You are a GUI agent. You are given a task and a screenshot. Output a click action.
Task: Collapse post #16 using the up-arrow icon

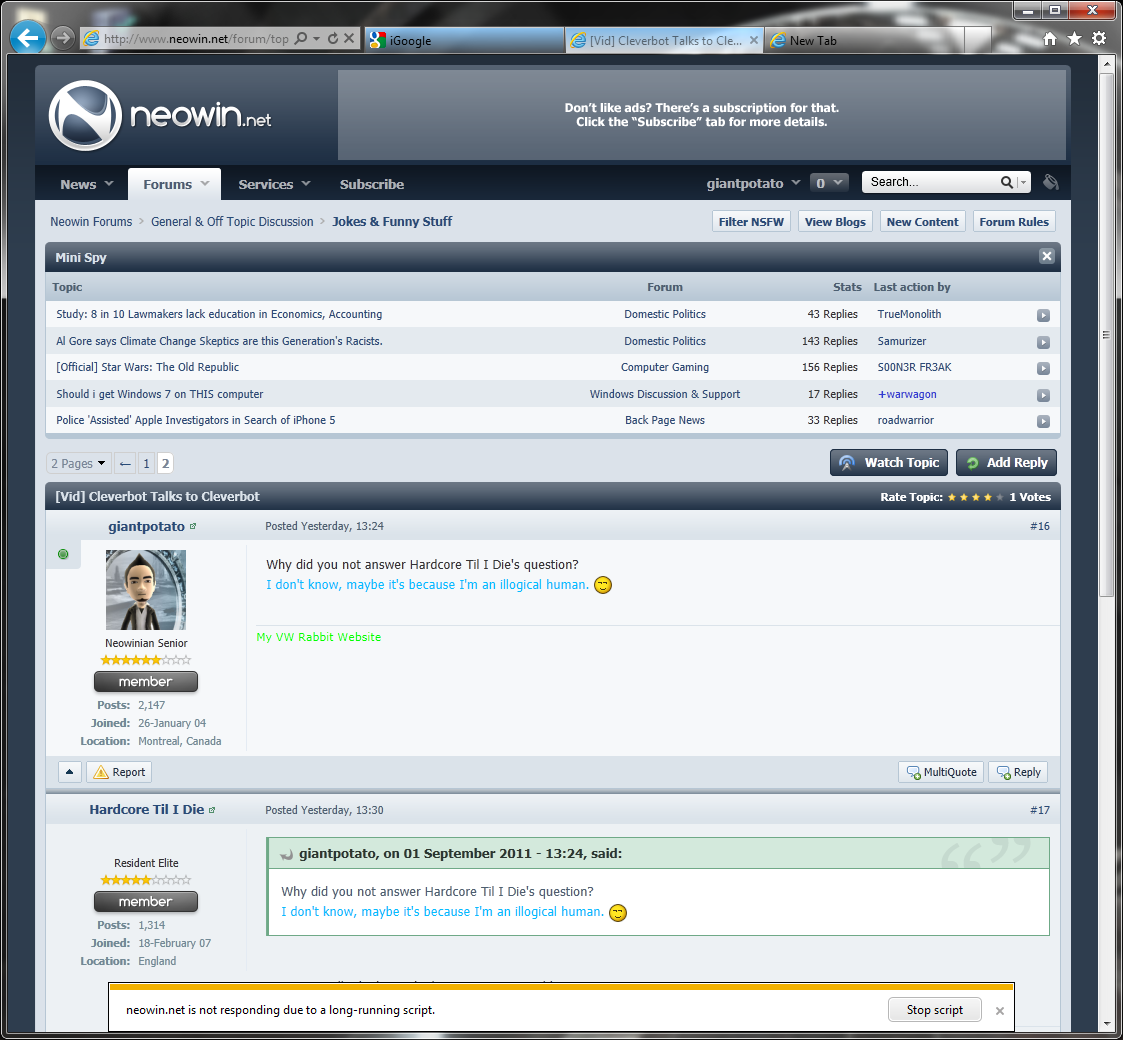[x=68, y=772]
